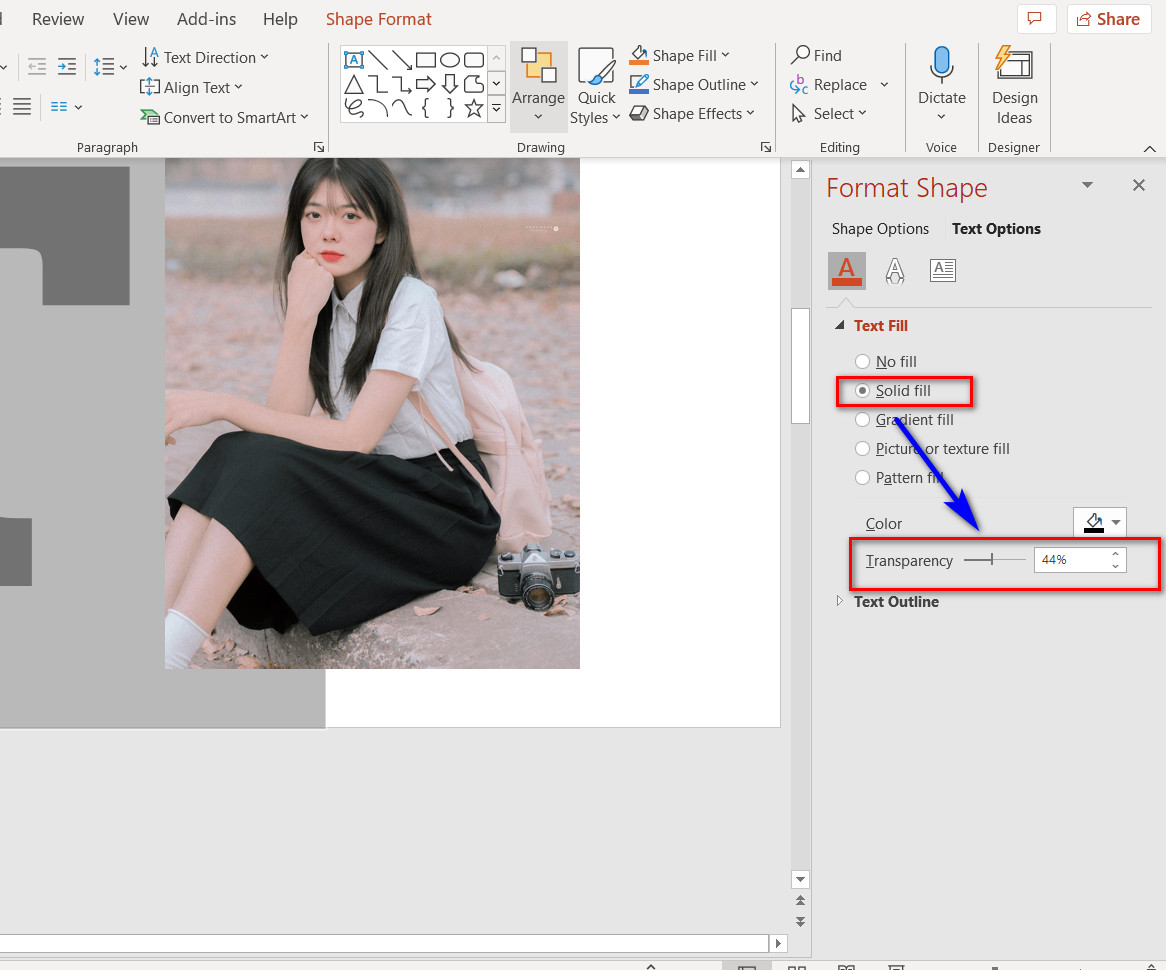The height and width of the screenshot is (970, 1166).
Task: Open the Add-ins ribbon tab
Action: coord(207,19)
